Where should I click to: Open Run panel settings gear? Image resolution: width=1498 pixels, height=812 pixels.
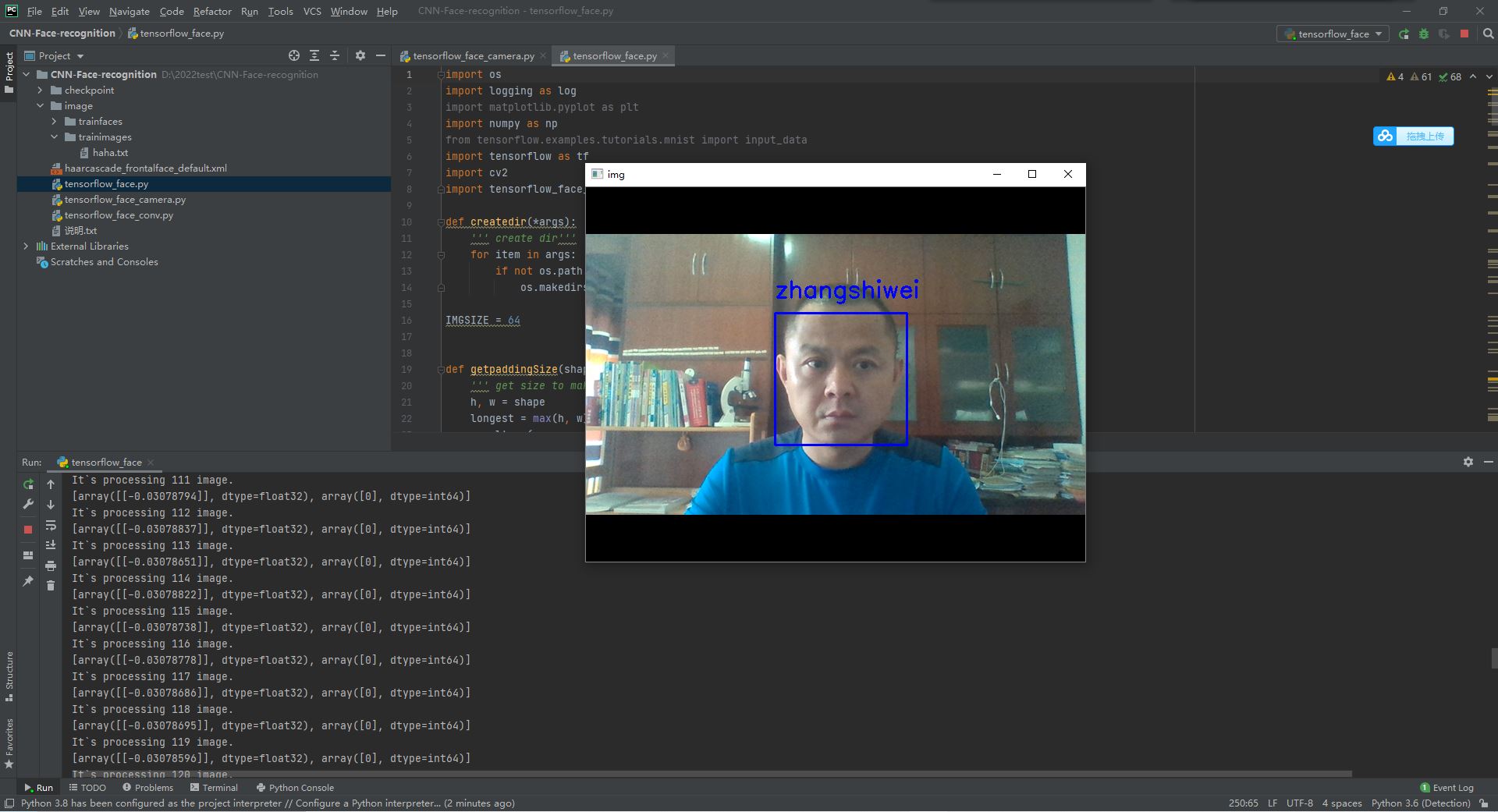pyautogui.click(x=1468, y=462)
